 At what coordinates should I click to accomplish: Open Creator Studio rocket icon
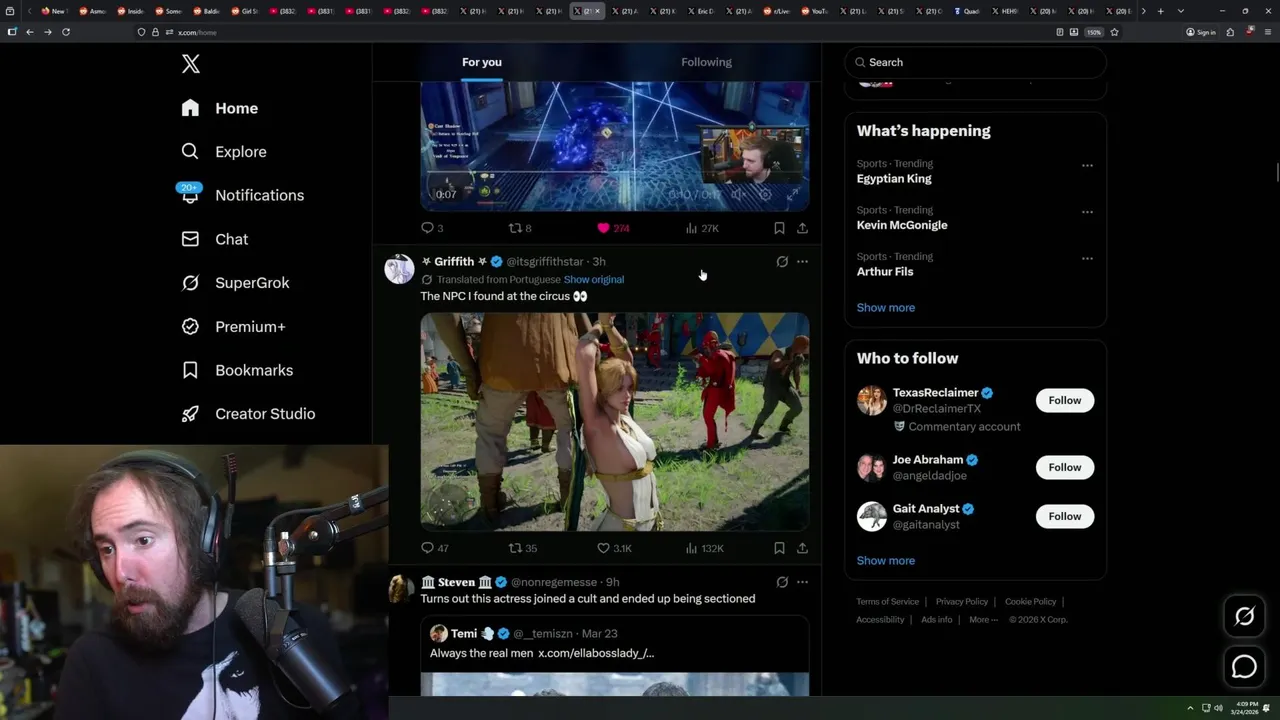pyautogui.click(x=190, y=414)
